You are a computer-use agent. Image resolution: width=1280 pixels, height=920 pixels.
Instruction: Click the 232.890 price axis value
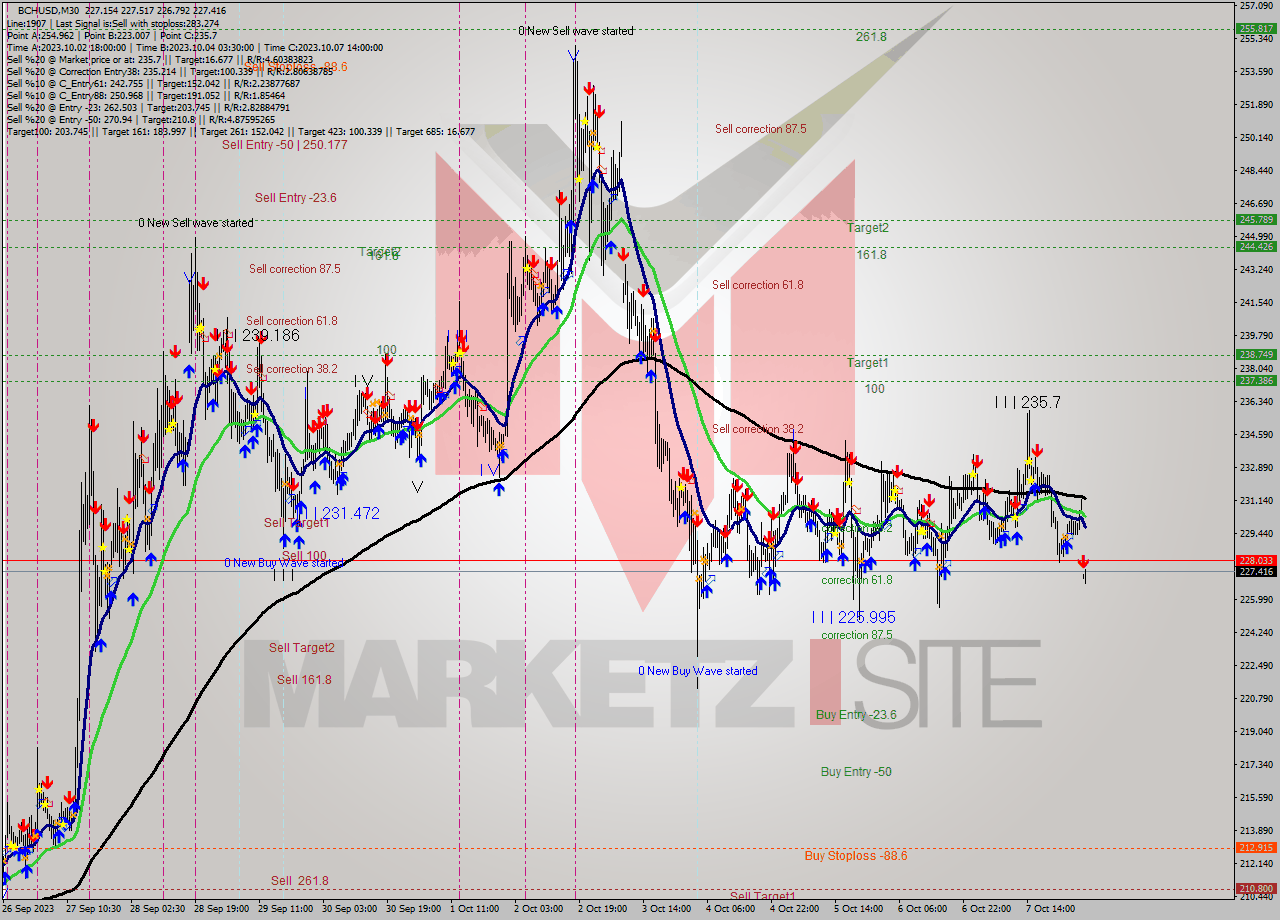[x=1255, y=467]
